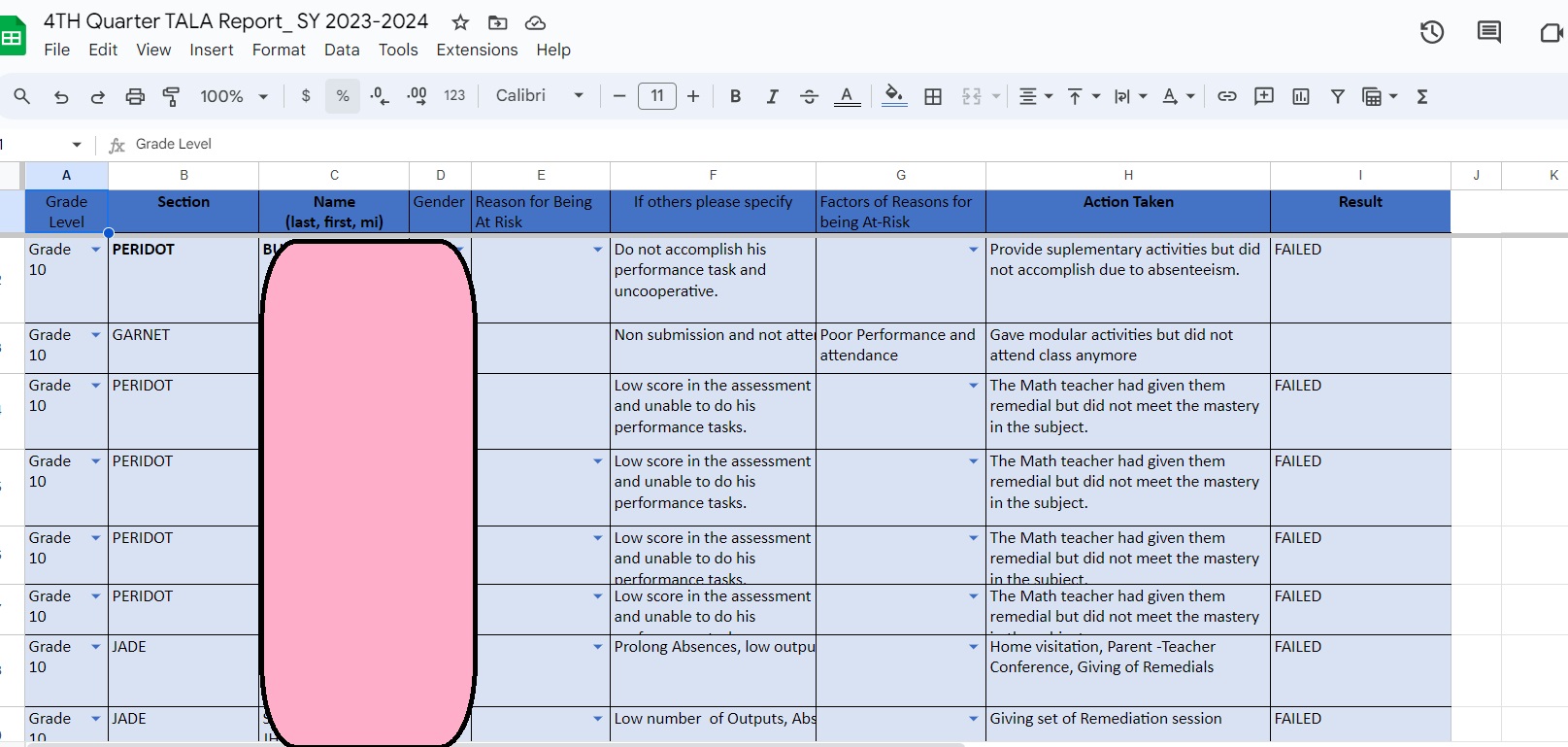Open the text wrapping options
Screen dimensions: 1568x747
(x=1130, y=96)
